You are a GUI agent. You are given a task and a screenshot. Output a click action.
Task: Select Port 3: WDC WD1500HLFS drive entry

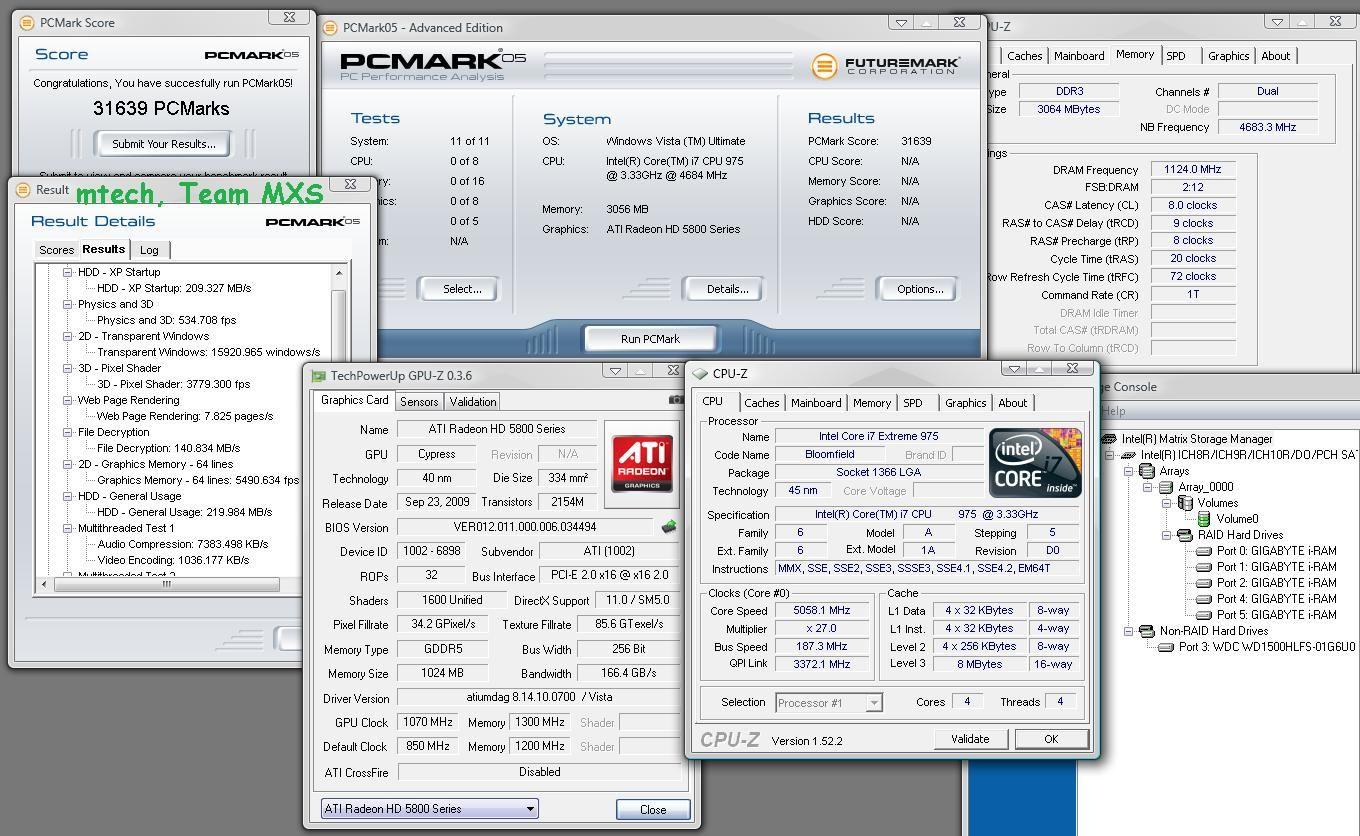pos(1267,647)
